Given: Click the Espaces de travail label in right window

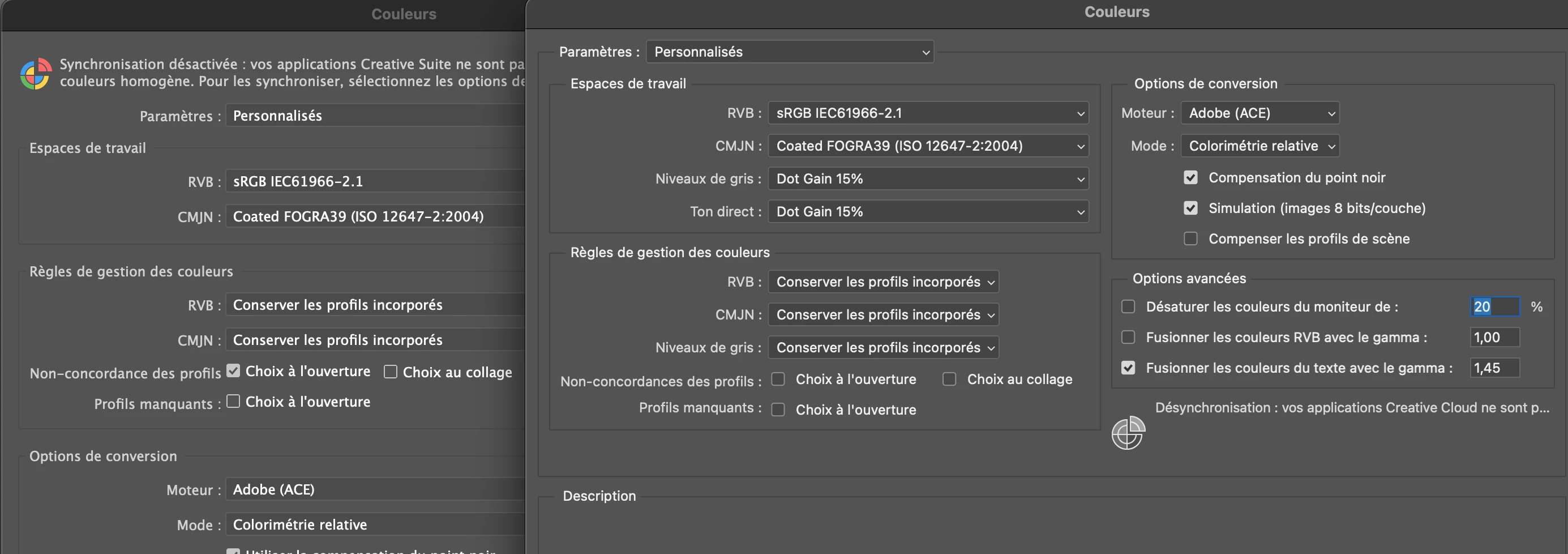Looking at the screenshot, I should tap(628, 83).
